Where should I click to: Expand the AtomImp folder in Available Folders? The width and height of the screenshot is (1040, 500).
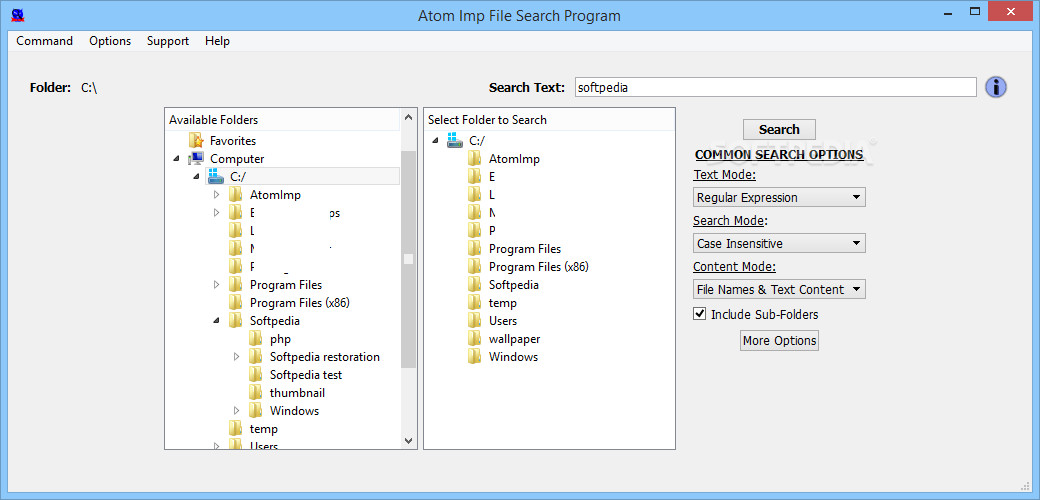(216, 194)
